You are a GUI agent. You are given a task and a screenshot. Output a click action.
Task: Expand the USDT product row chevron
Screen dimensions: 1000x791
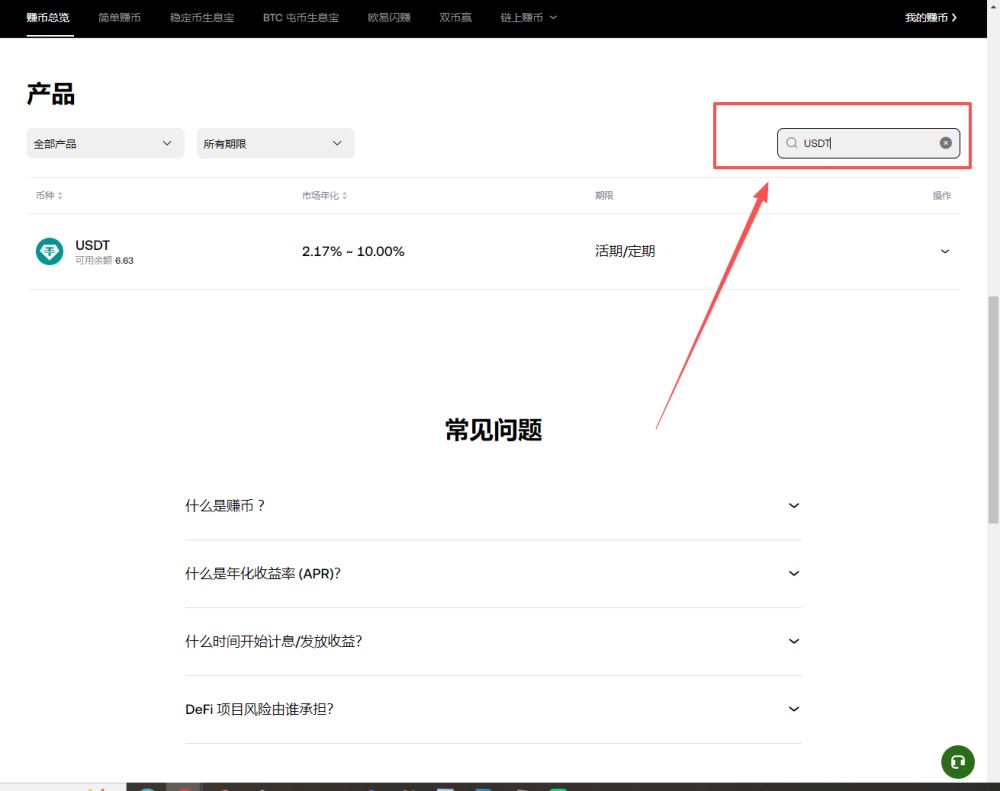click(x=945, y=251)
